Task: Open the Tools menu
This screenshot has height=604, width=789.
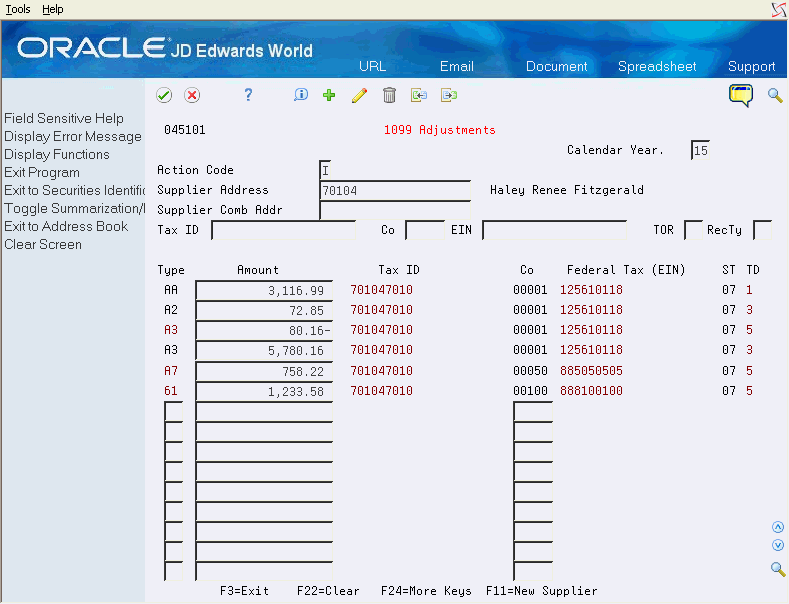Action: pos(18,9)
